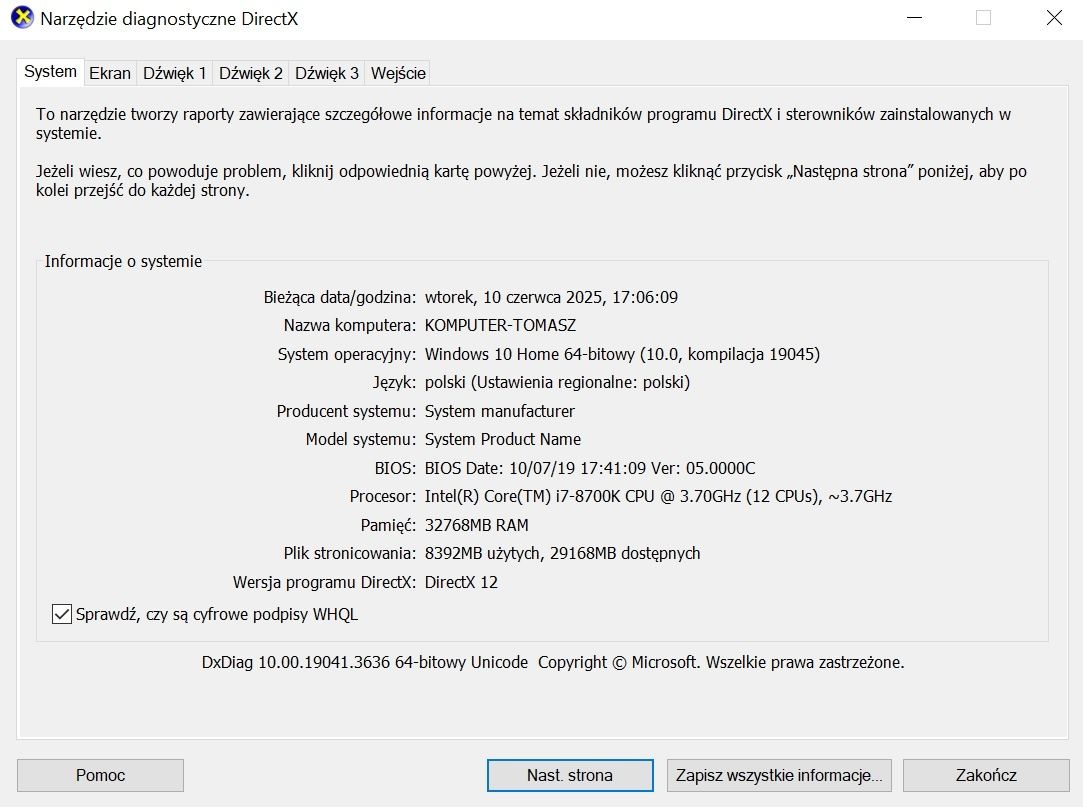The width and height of the screenshot is (1083, 807).
Task: Toggle the WHQL digital signatures checkbox
Action: (x=61, y=614)
